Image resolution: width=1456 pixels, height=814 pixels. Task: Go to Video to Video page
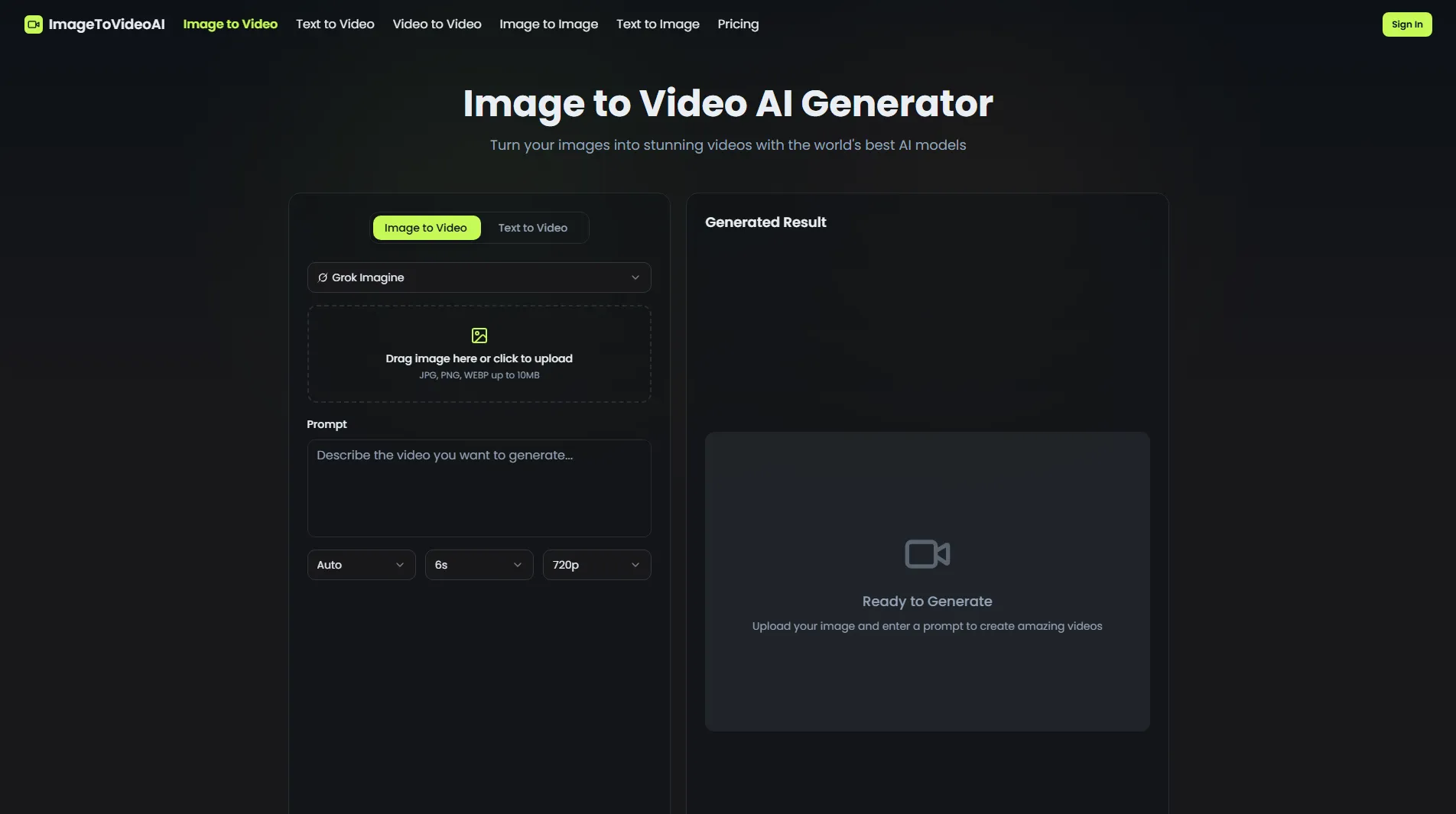pyautogui.click(x=437, y=24)
